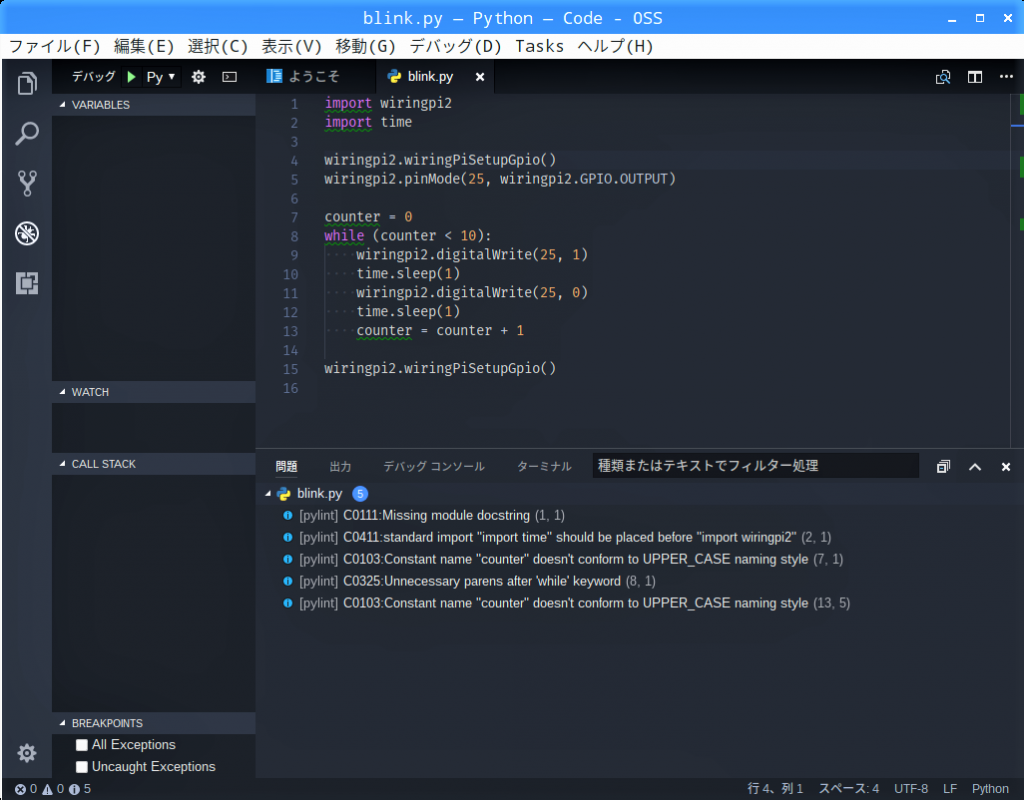Open the Py debug configuration dropdown

point(161,77)
